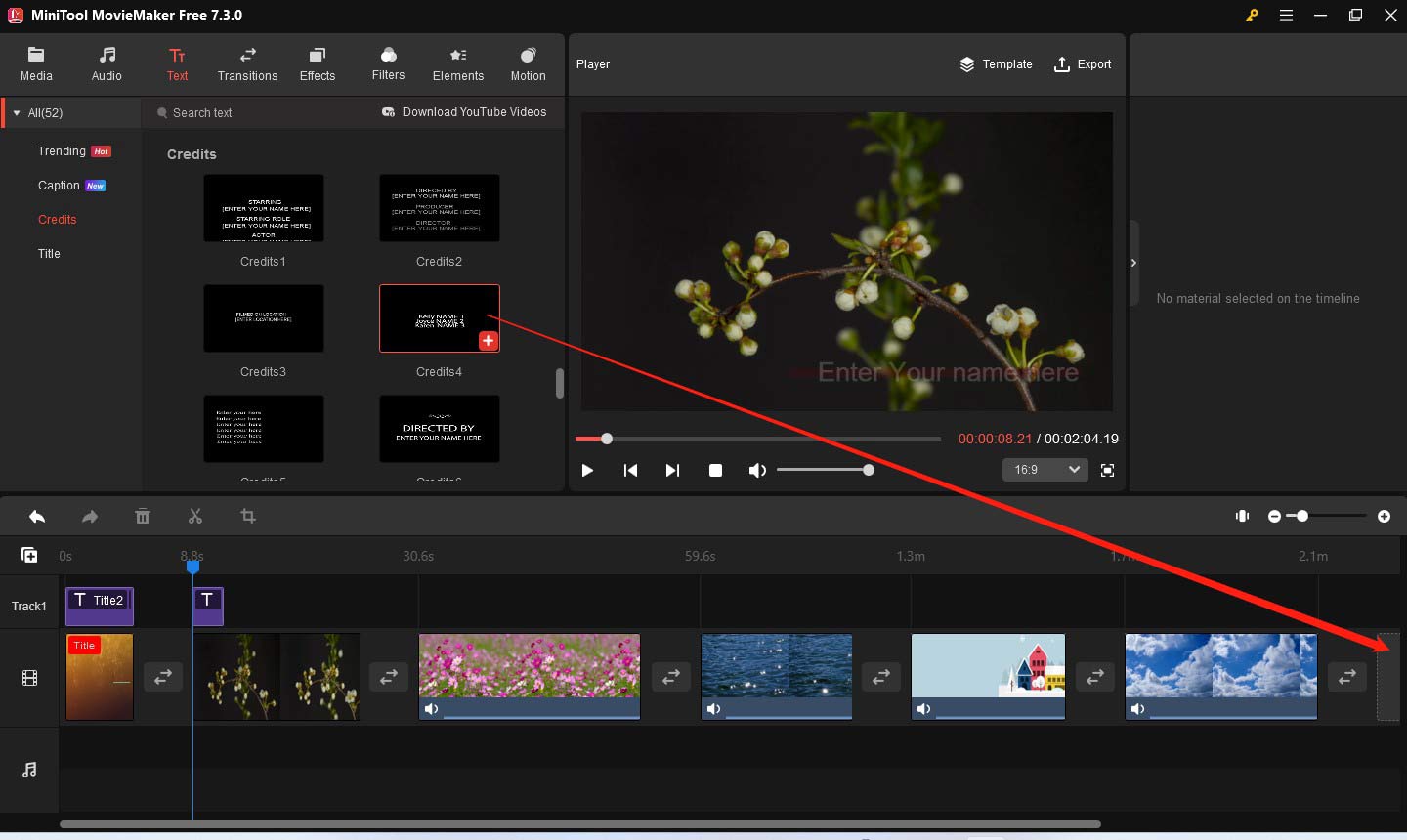Enter fullscreen preview

(x=1107, y=470)
